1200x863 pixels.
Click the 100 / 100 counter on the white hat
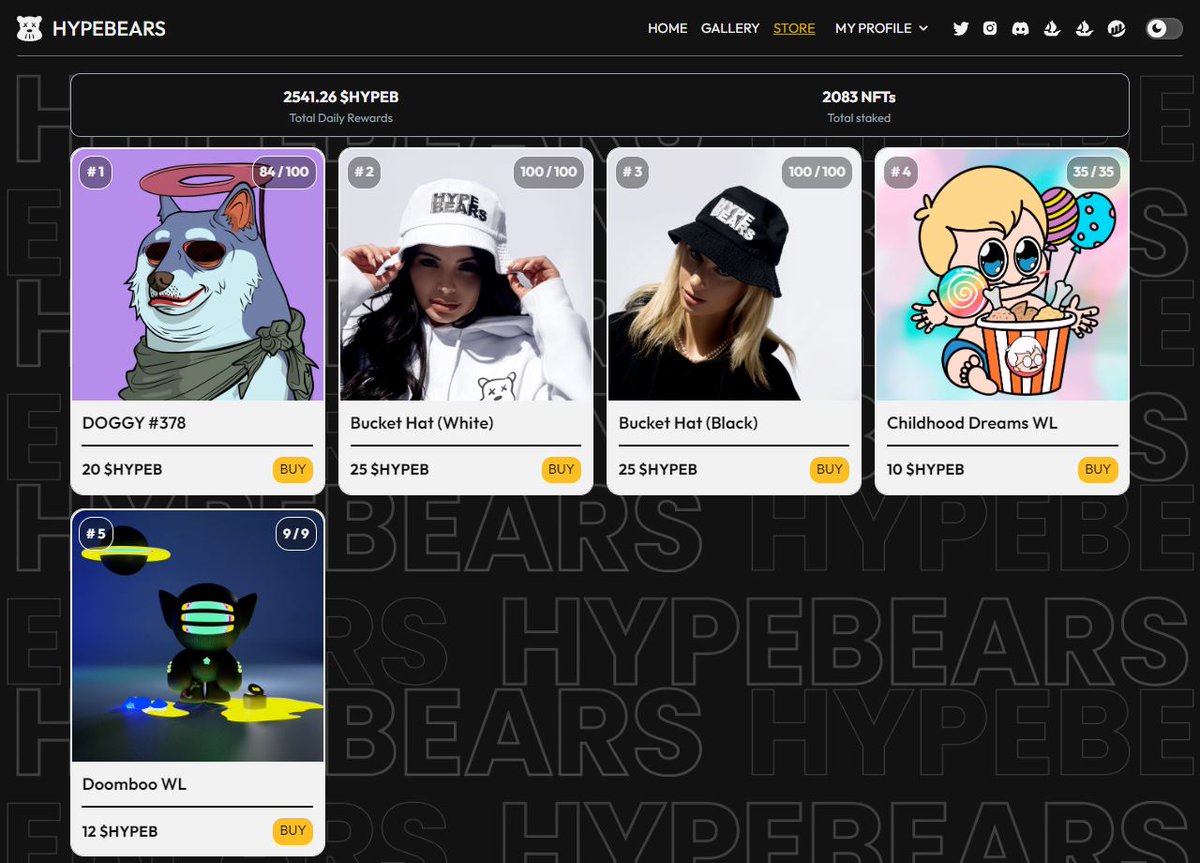point(548,172)
